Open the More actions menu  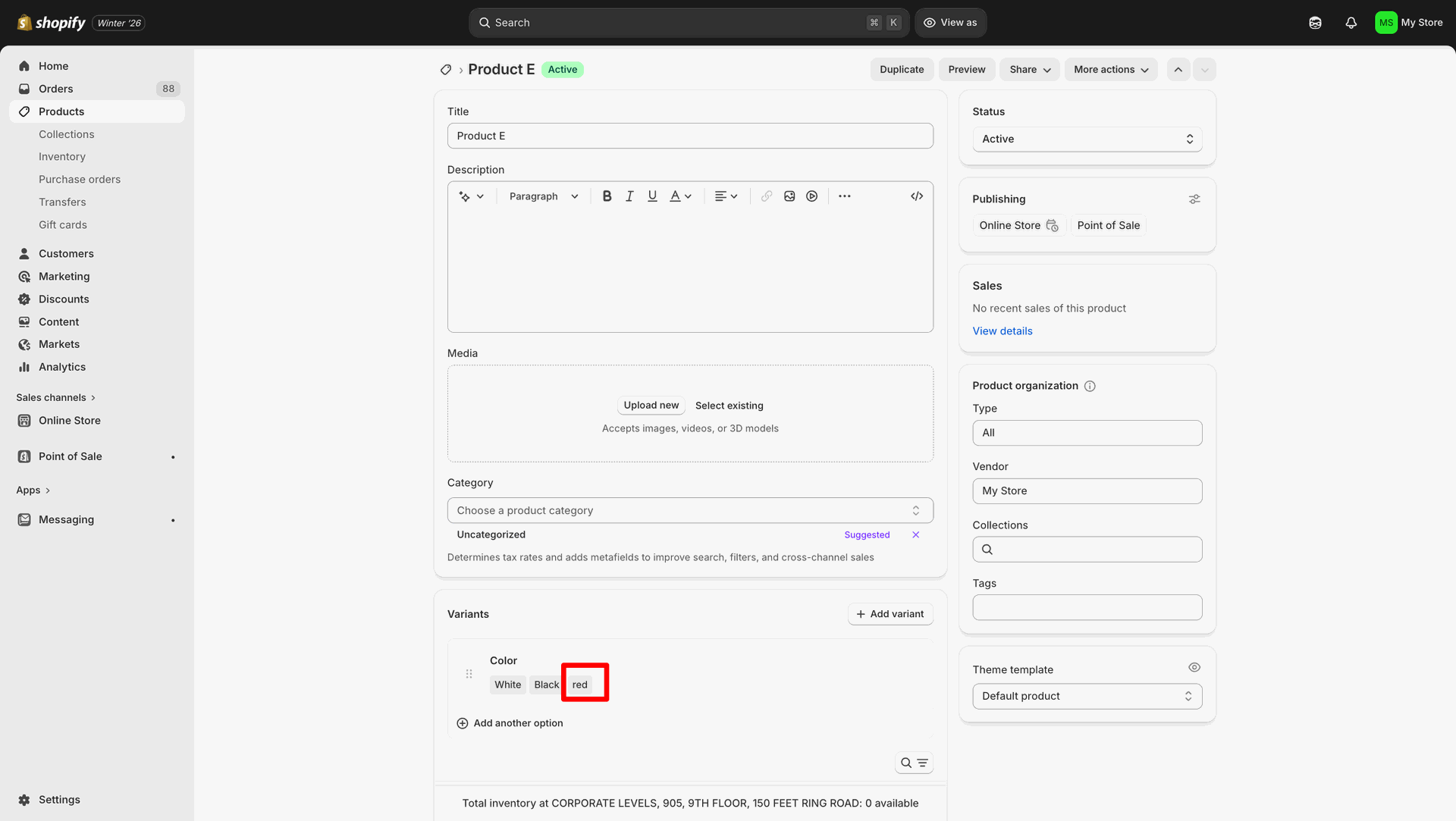coord(1110,70)
